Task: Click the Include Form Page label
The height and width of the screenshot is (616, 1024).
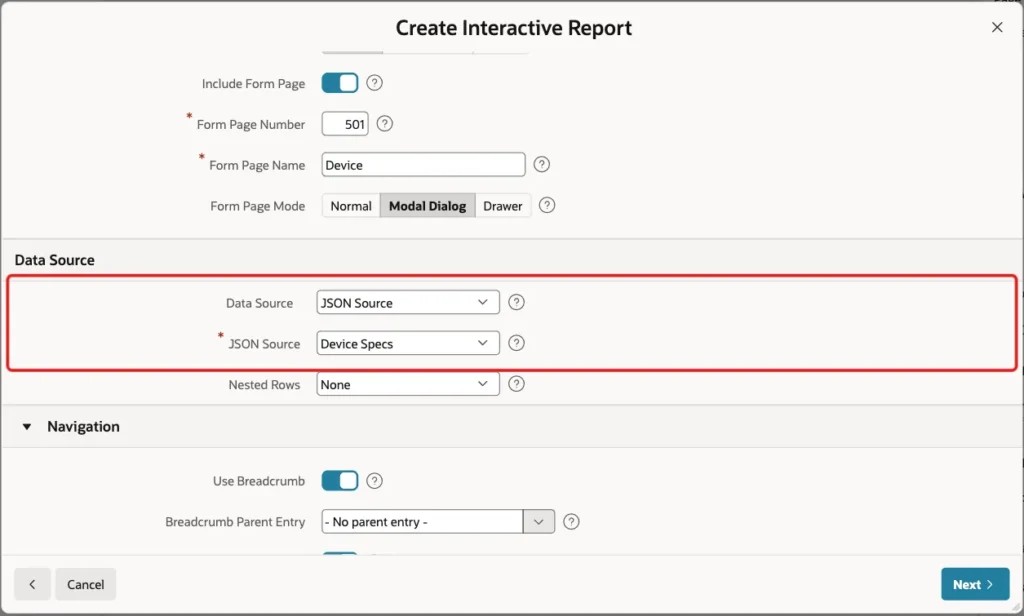Action: (x=253, y=84)
